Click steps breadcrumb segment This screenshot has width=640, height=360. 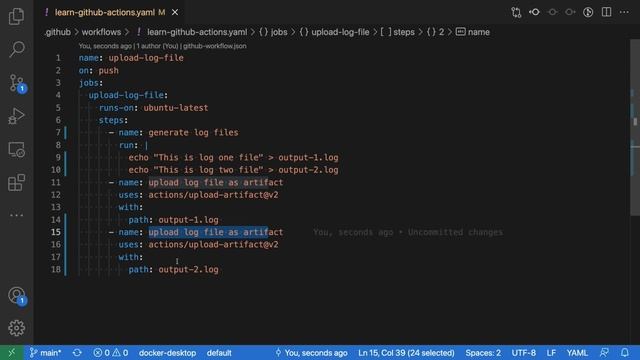point(397,32)
